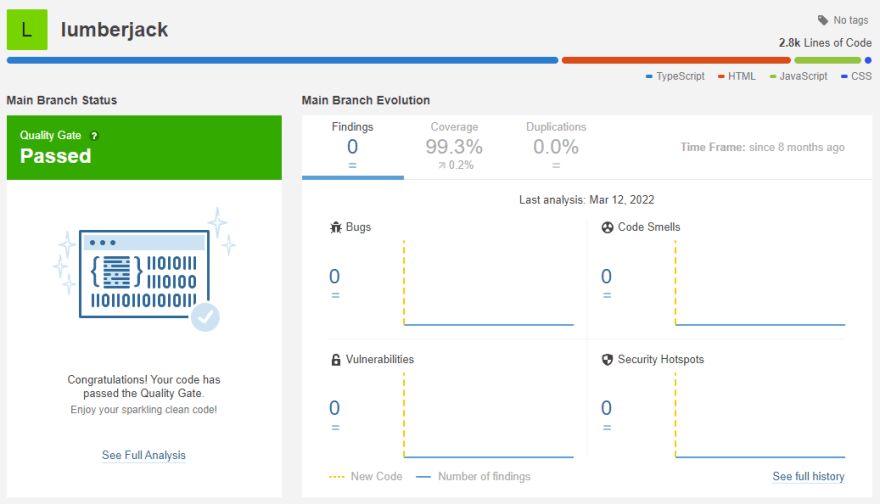Click the green lumberjack project avatar

pos(27,30)
